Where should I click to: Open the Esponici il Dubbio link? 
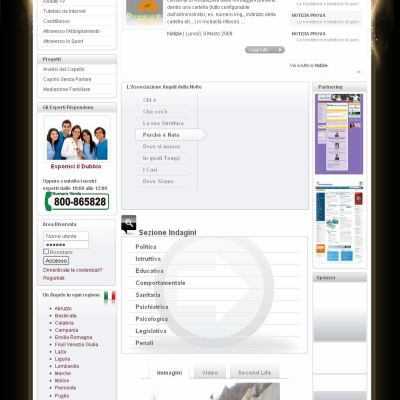(x=76, y=166)
